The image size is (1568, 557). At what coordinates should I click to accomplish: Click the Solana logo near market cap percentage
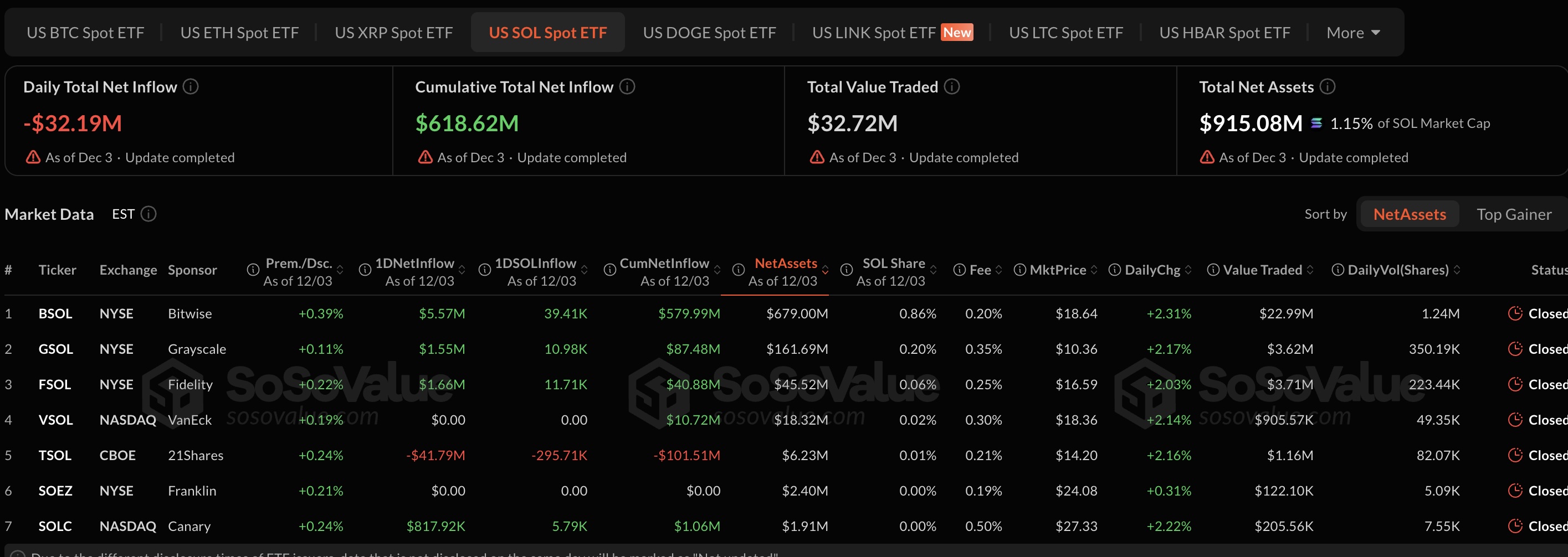pyautogui.click(x=1316, y=123)
